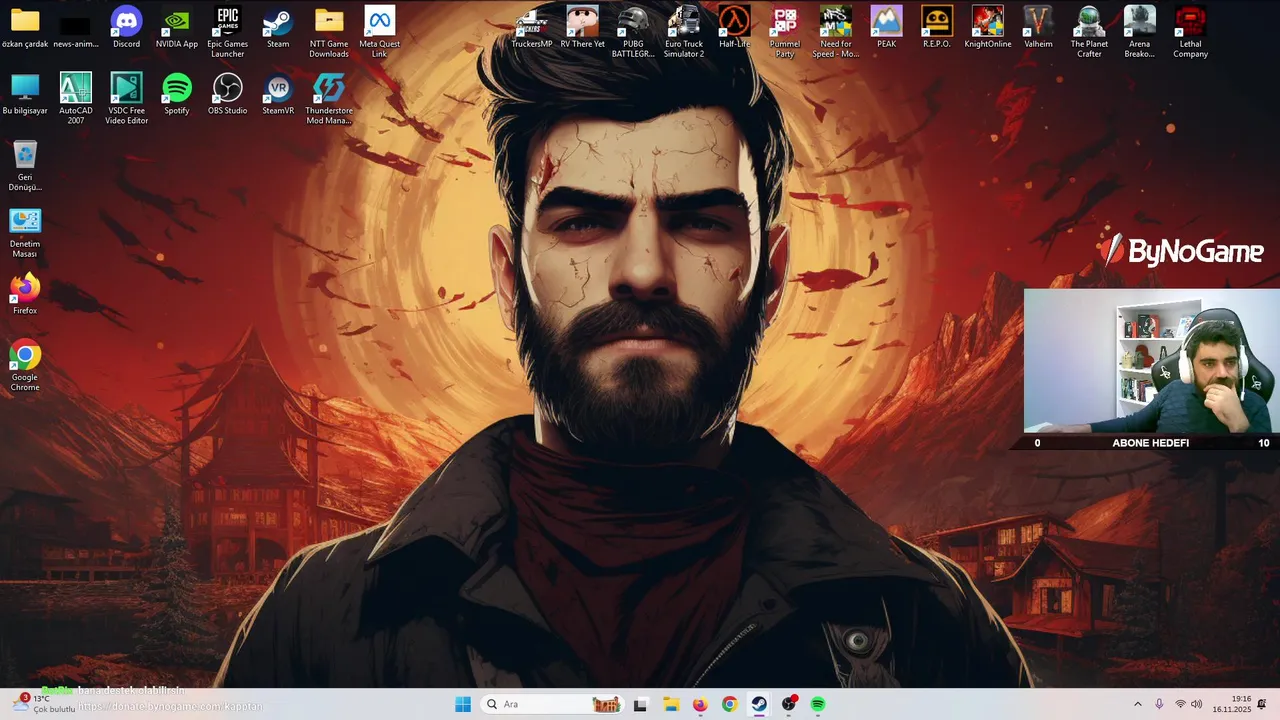Image resolution: width=1280 pixels, height=720 pixels.
Task: Open File Explorer from the taskbar
Action: (670, 704)
